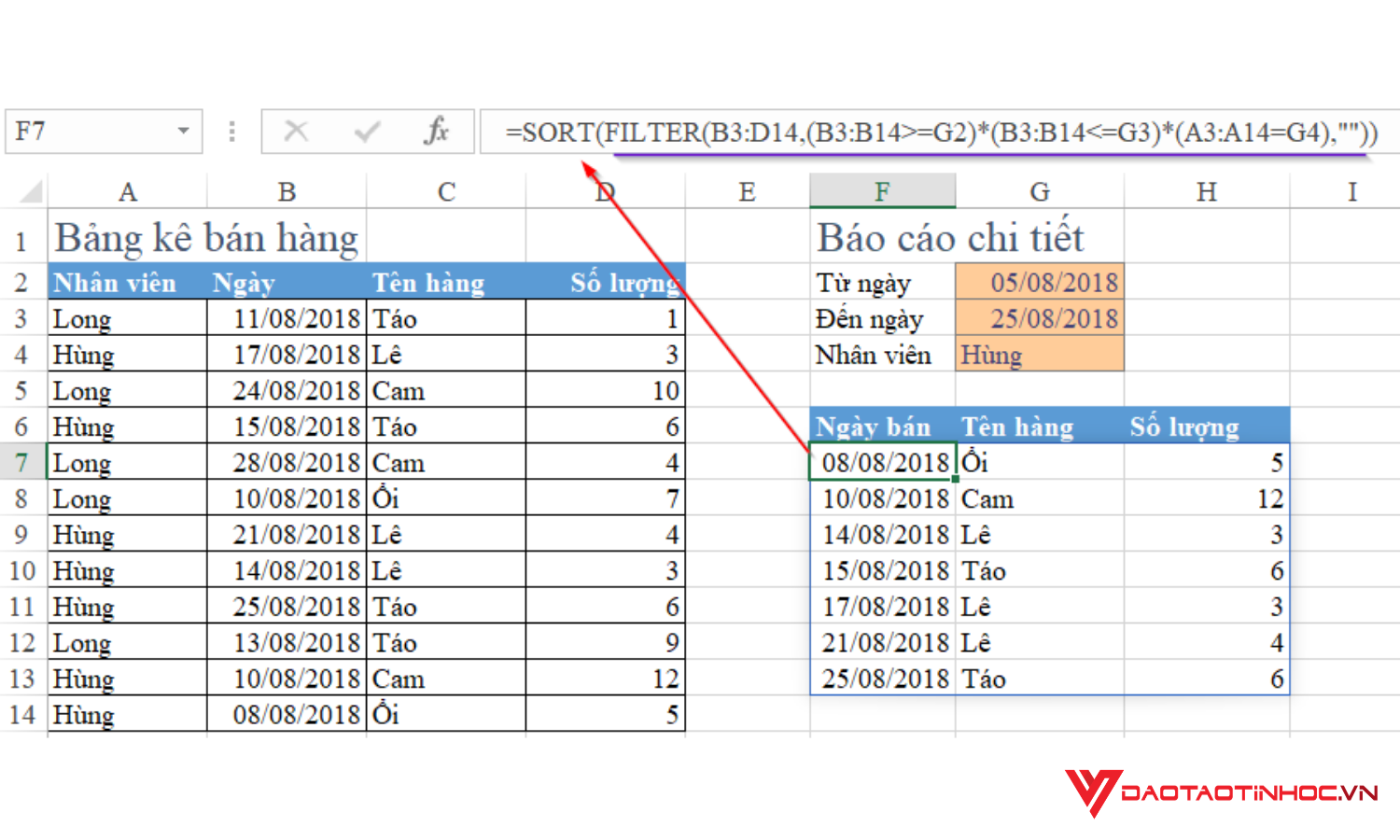Select the blue Ngày bán header cell
This screenshot has width=1400, height=840.
pyautogui.click(x=874, y=426)
